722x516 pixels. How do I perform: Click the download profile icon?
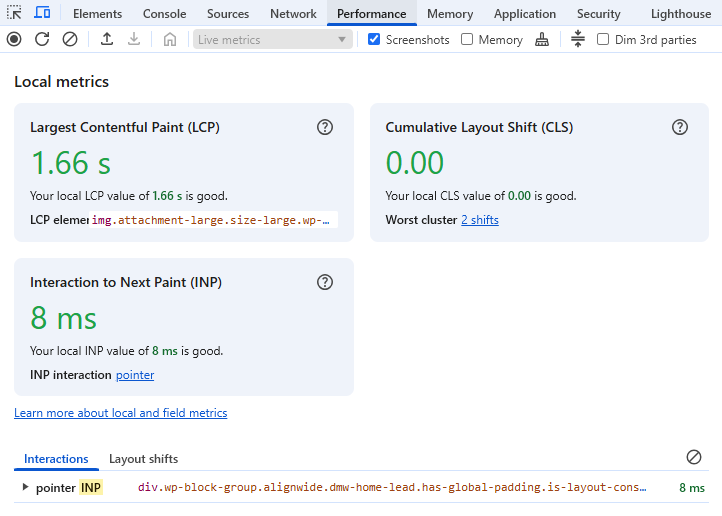[134, 40]
